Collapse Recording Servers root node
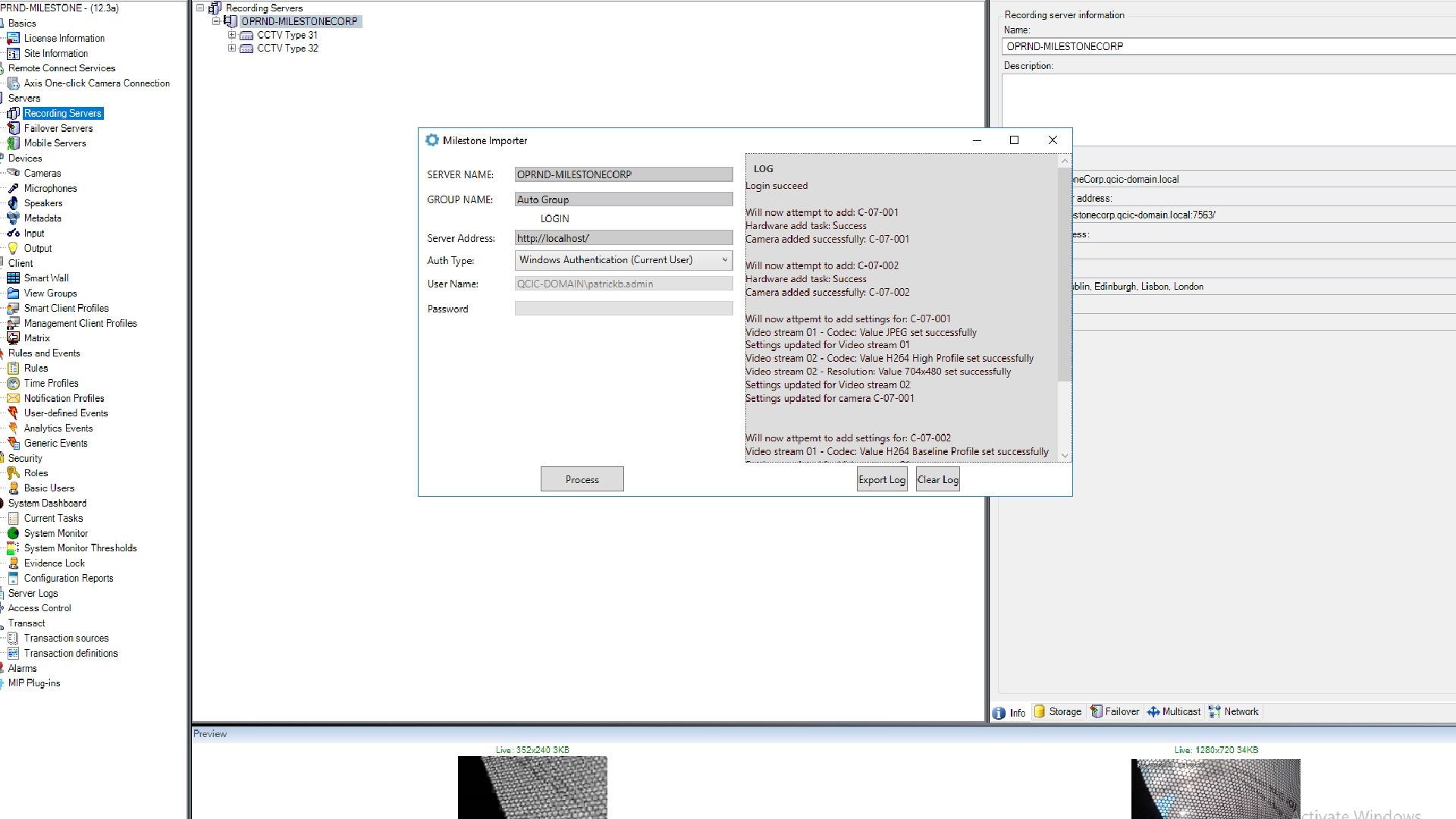 200,8
